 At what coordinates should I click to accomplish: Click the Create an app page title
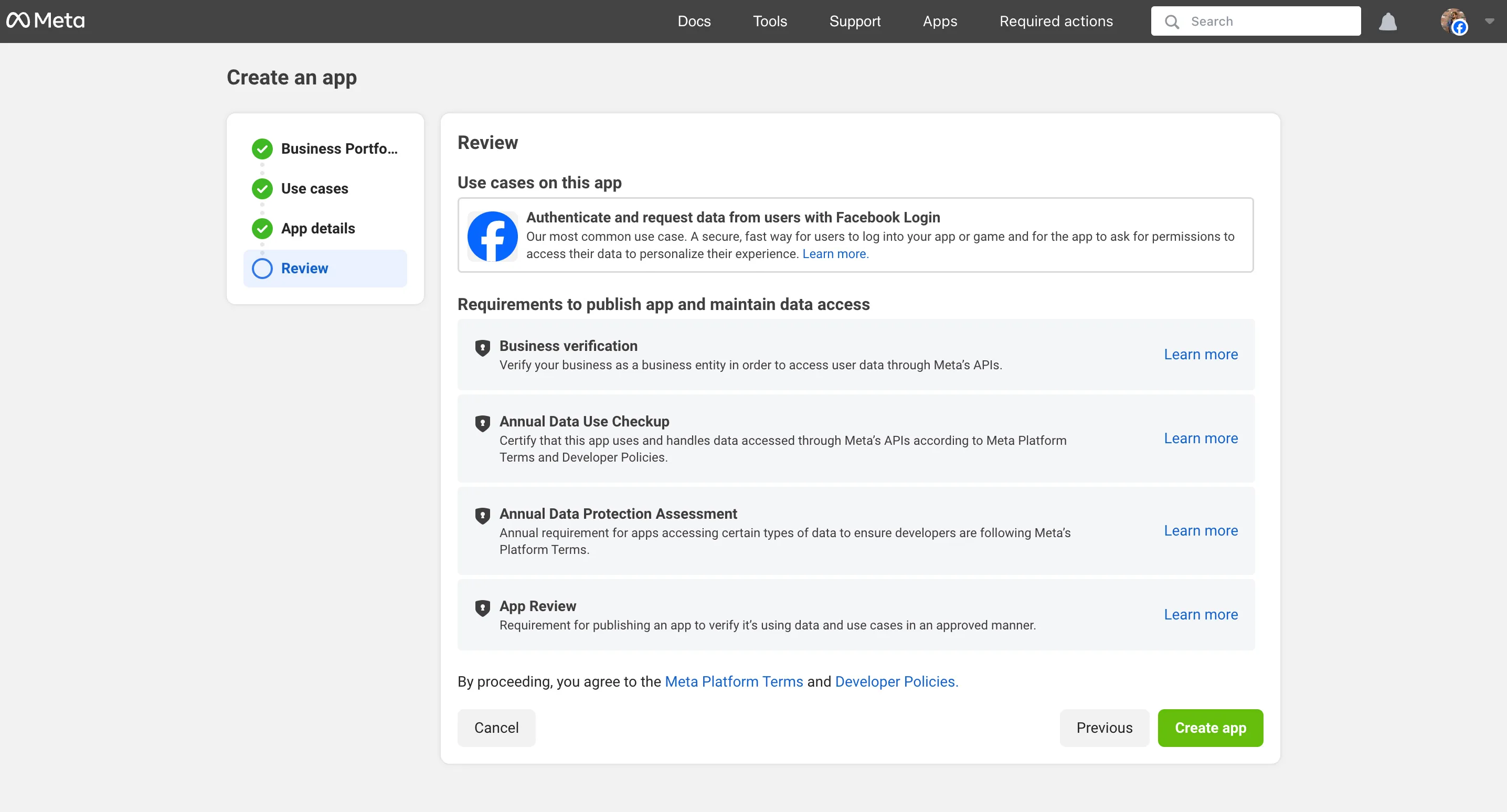pyautogui.click(x=292, y=77)
